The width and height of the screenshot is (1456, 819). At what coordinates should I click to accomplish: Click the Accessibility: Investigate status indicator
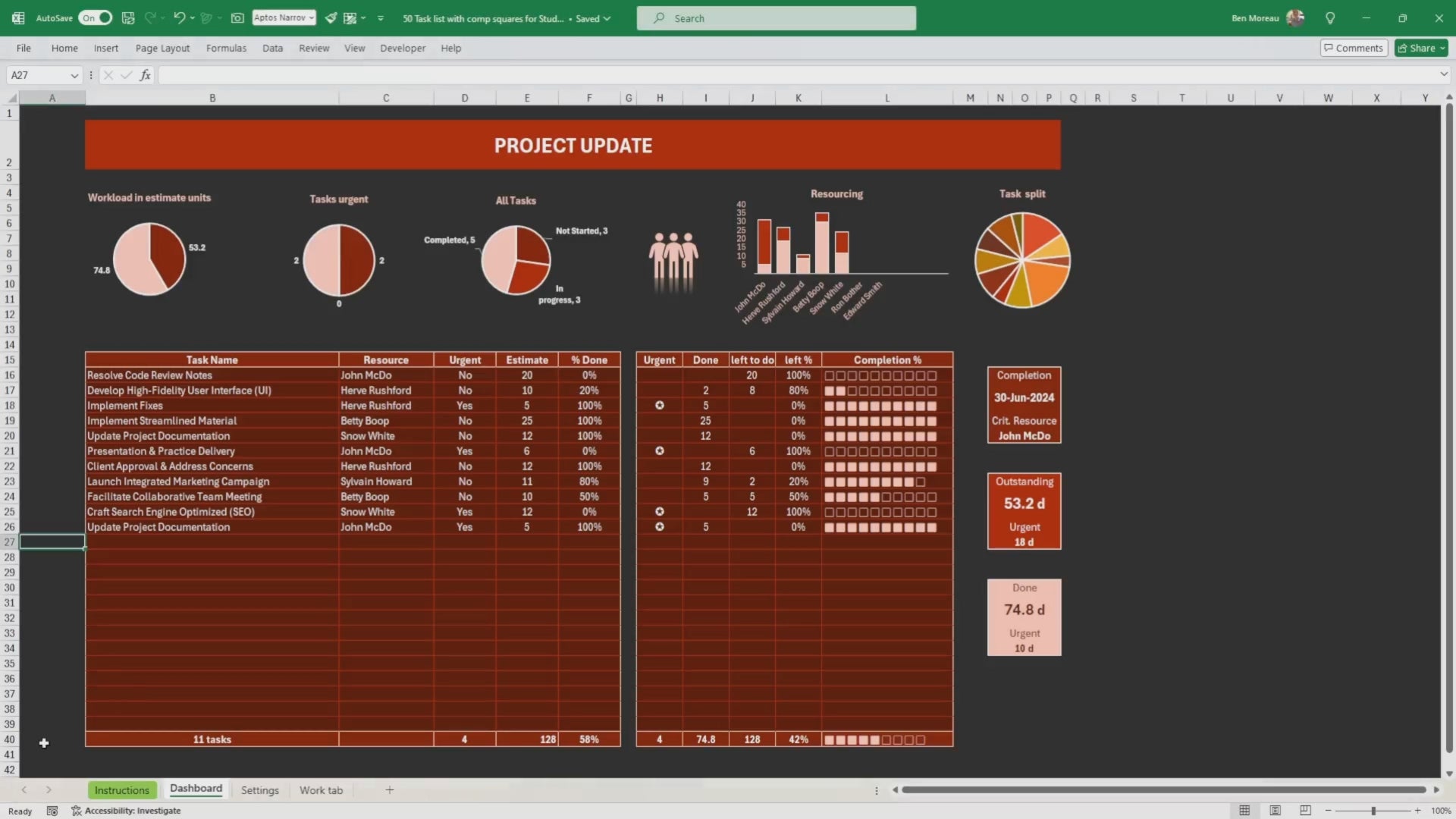pos(126,811)
